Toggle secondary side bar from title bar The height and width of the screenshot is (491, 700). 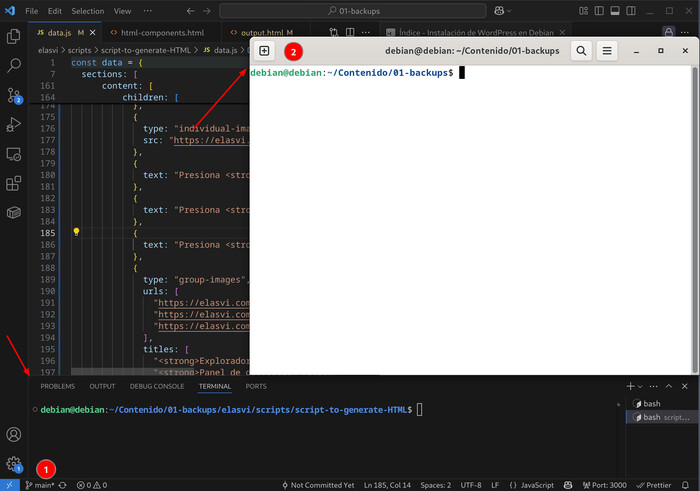[631, 11]
